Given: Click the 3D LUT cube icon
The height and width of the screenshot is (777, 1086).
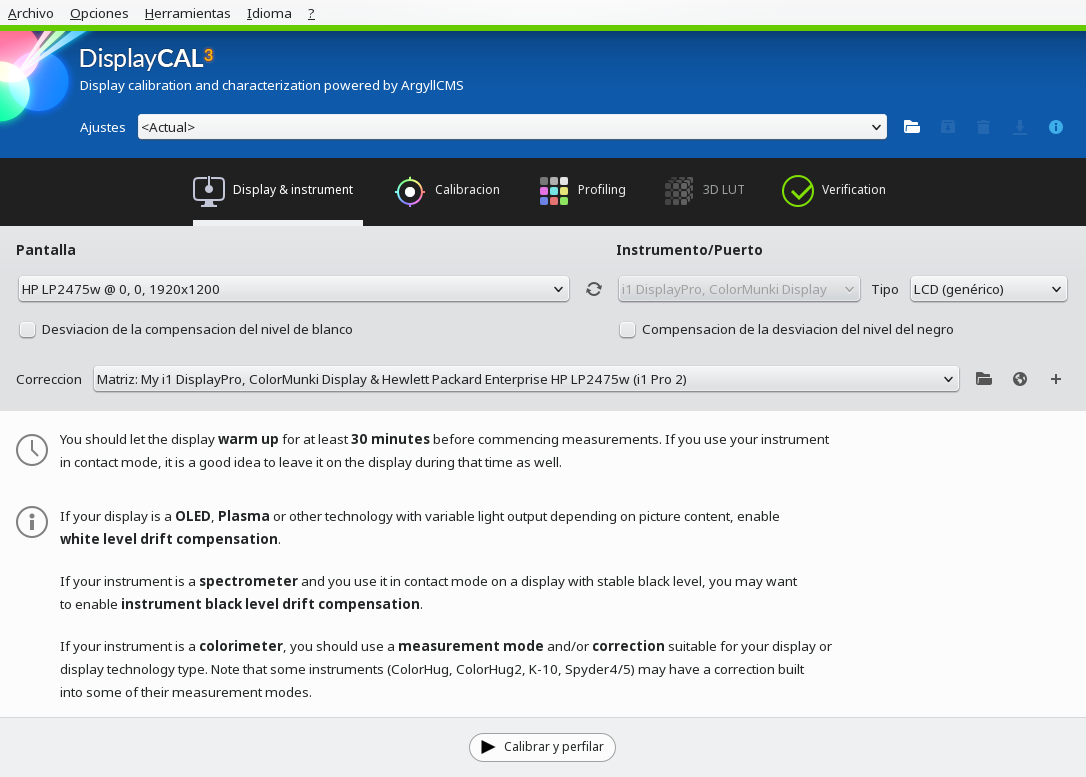Looking at the screenshot, I should point(679,191).
